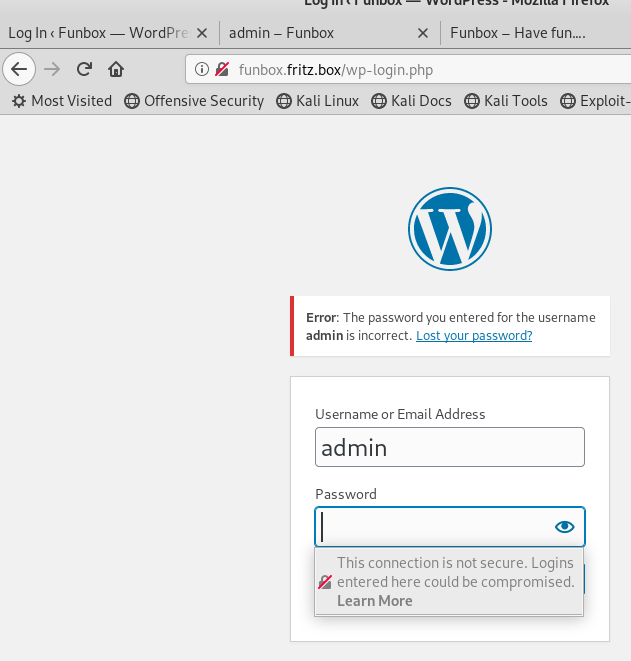Click into the Password field

click(450, 527)
